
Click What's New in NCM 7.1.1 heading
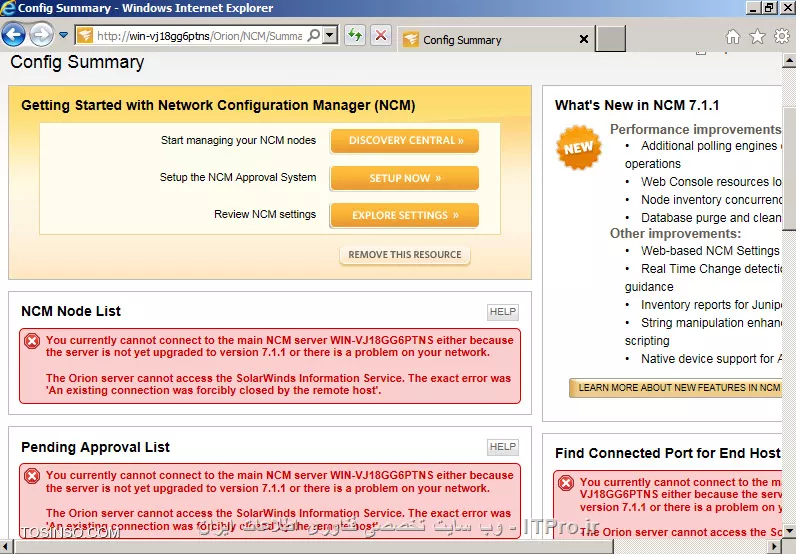(x=637, y=106)
